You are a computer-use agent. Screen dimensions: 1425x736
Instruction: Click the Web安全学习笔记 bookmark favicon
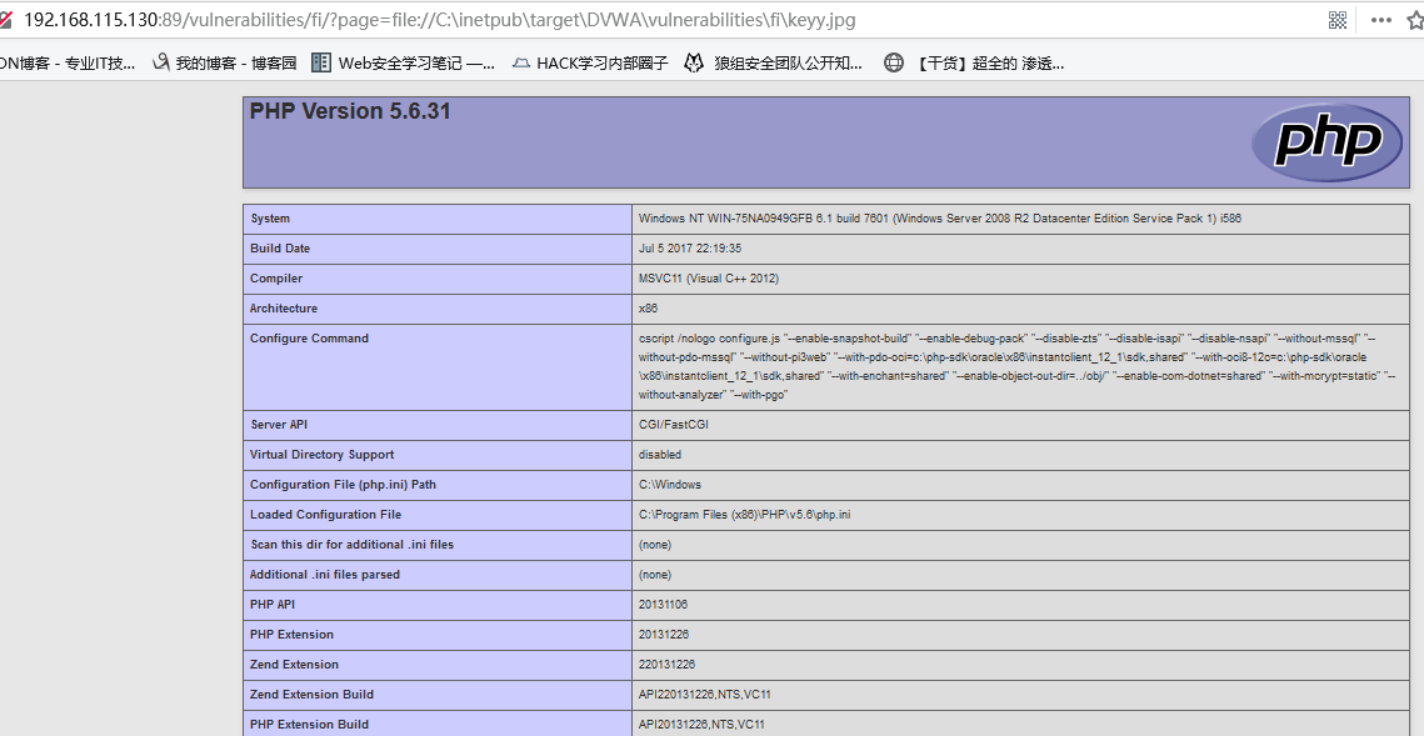(321, 64)
